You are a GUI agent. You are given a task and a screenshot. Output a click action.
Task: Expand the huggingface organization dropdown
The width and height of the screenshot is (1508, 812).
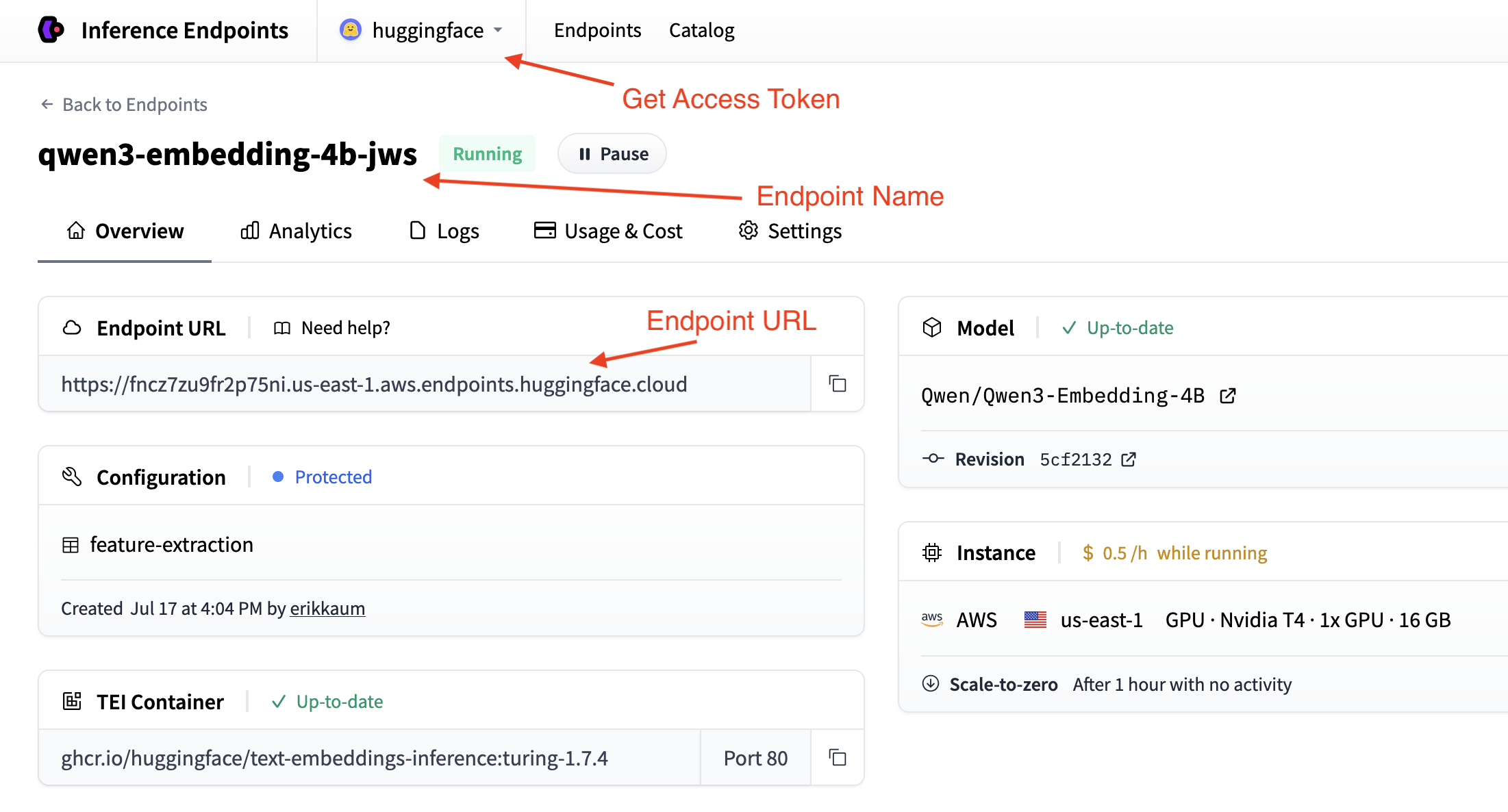click(498, 30)
